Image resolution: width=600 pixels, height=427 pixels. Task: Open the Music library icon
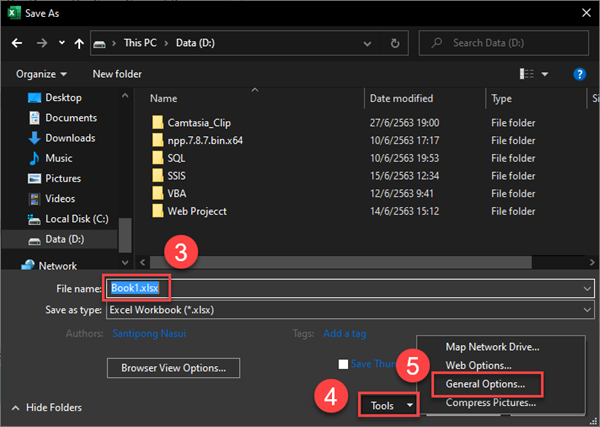(34, 158)
